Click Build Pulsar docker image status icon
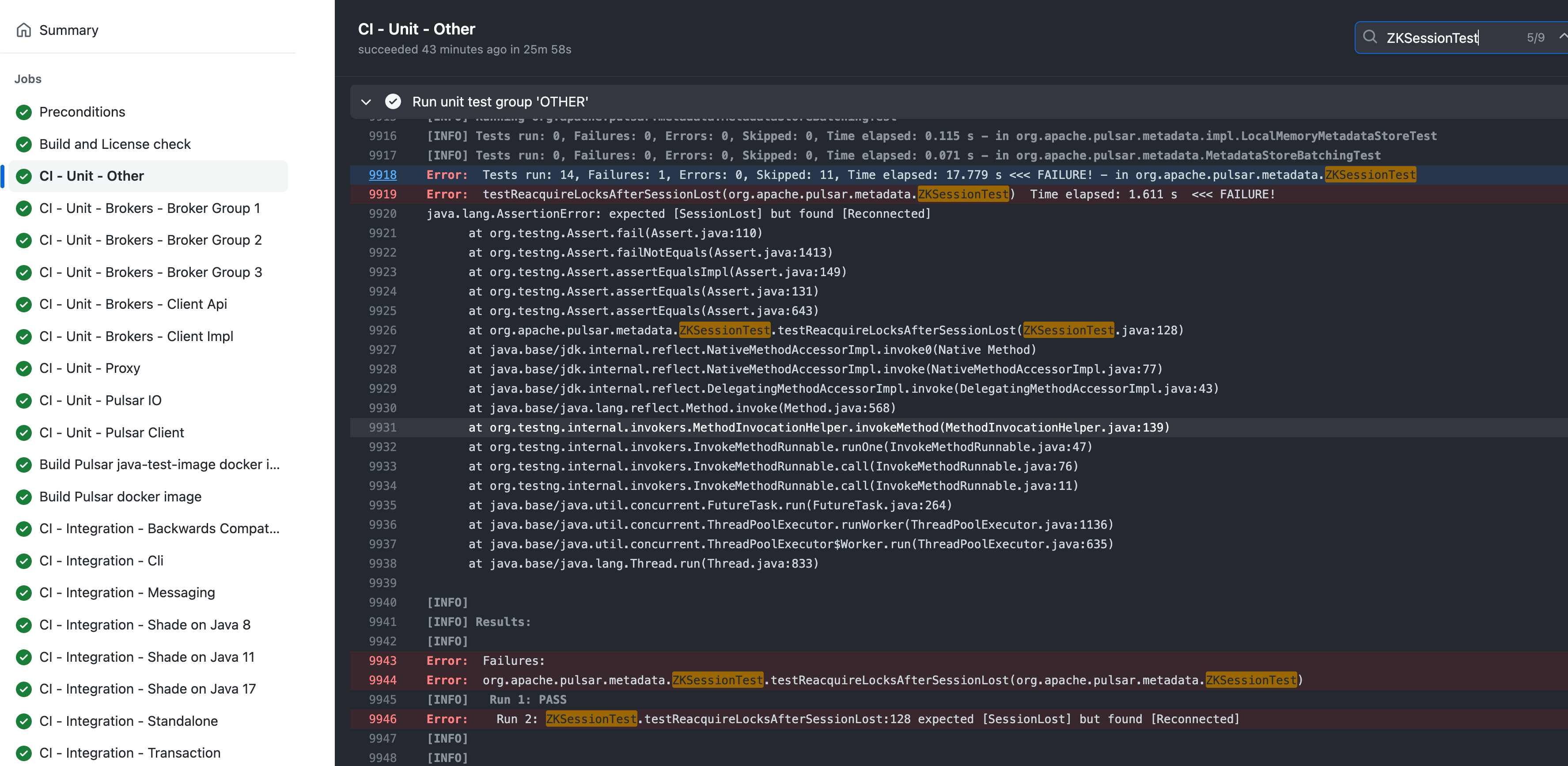Image resolution: width=1568 pixels, height=766 pixels. click(x=24, y=497)
